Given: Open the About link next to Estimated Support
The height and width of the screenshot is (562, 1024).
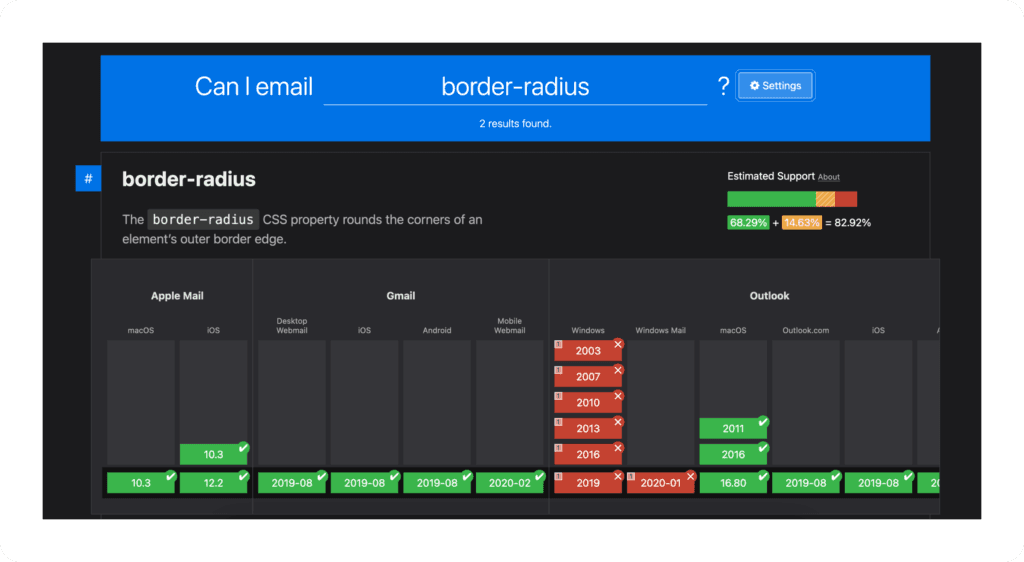Looking at the screenshot, I should tap(829, 177).
